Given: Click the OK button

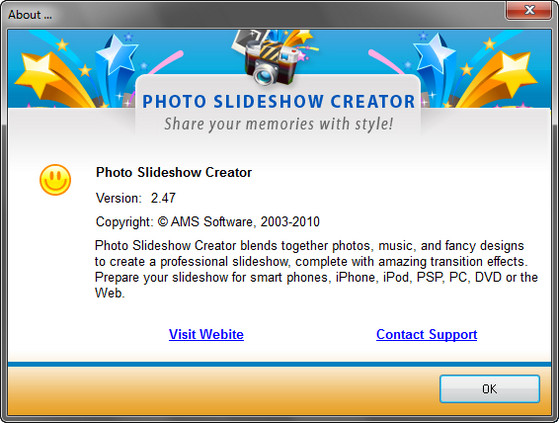Looking at the screenshot, I should coord(489,389).
